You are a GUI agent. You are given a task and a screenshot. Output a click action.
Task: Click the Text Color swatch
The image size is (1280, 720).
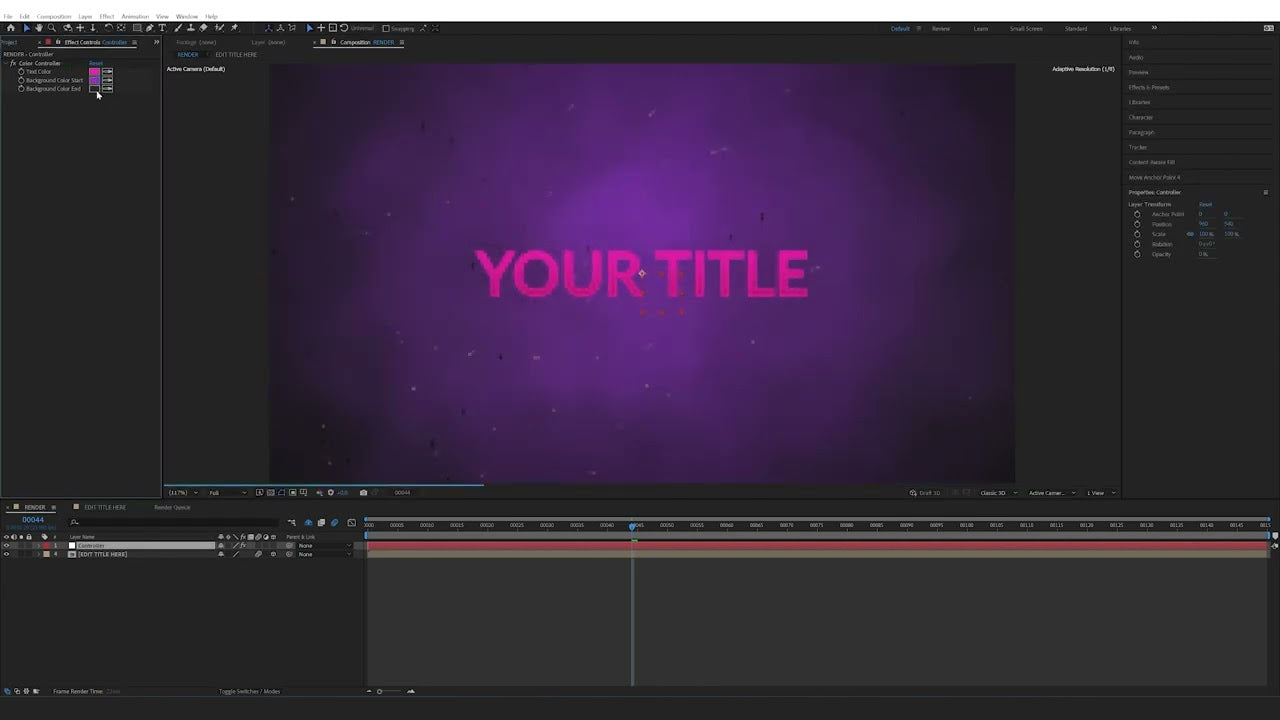94,72
